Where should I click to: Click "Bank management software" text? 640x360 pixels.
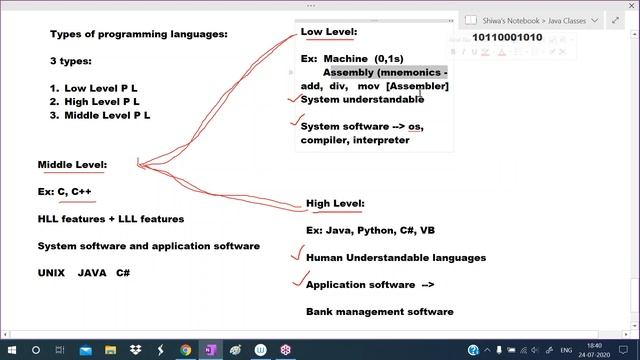coord(380,312)
